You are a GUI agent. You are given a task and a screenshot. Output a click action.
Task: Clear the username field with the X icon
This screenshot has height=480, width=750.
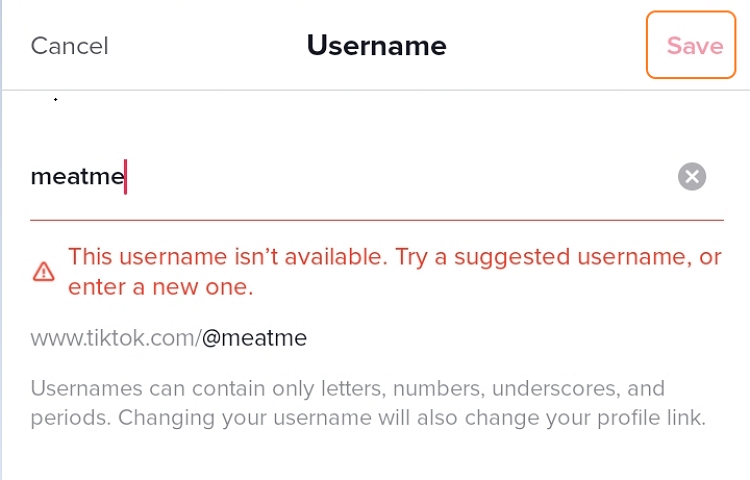click(x=692, y=176)
